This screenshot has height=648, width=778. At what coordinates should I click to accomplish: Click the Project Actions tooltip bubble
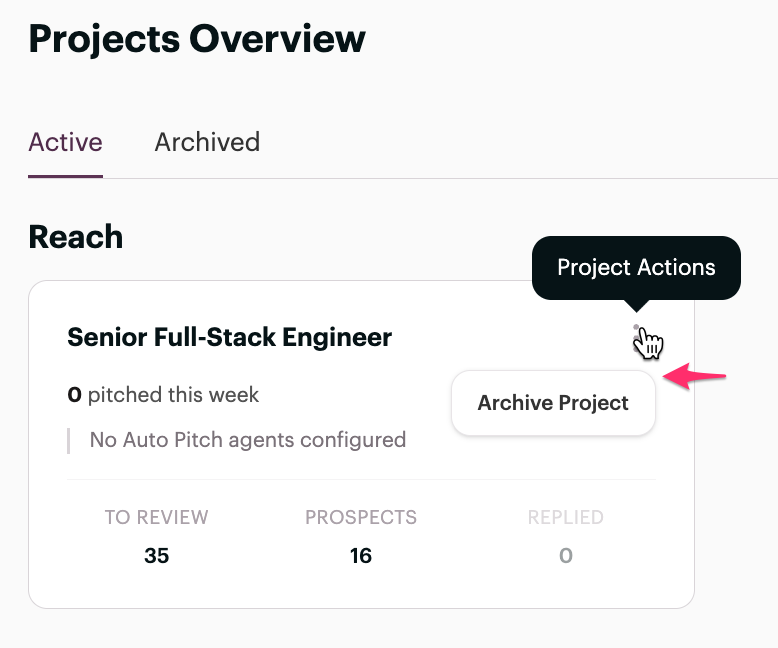[636, 267]
